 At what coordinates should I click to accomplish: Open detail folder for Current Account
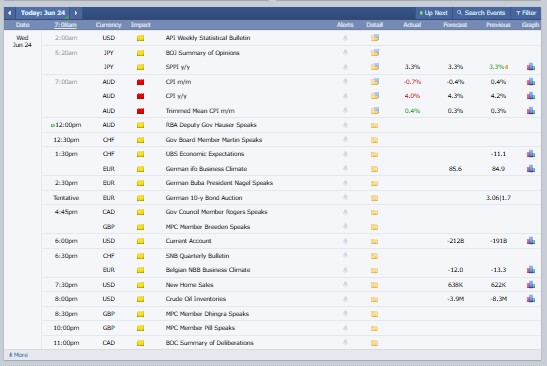point(374,241)
